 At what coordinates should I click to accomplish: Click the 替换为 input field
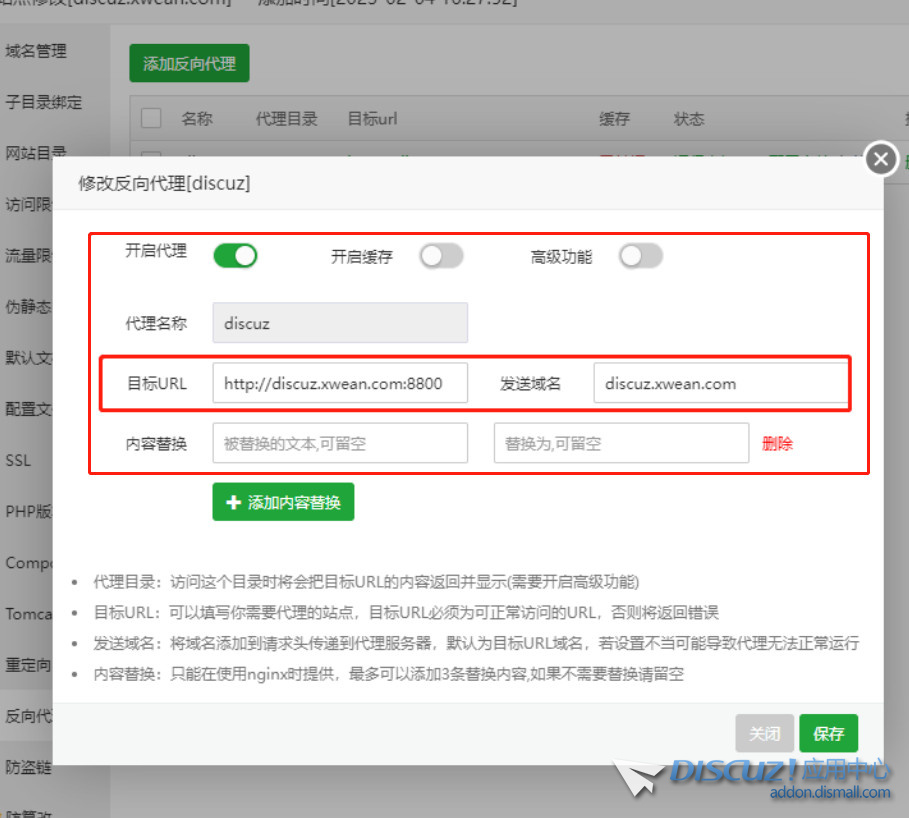pos(621,443)
